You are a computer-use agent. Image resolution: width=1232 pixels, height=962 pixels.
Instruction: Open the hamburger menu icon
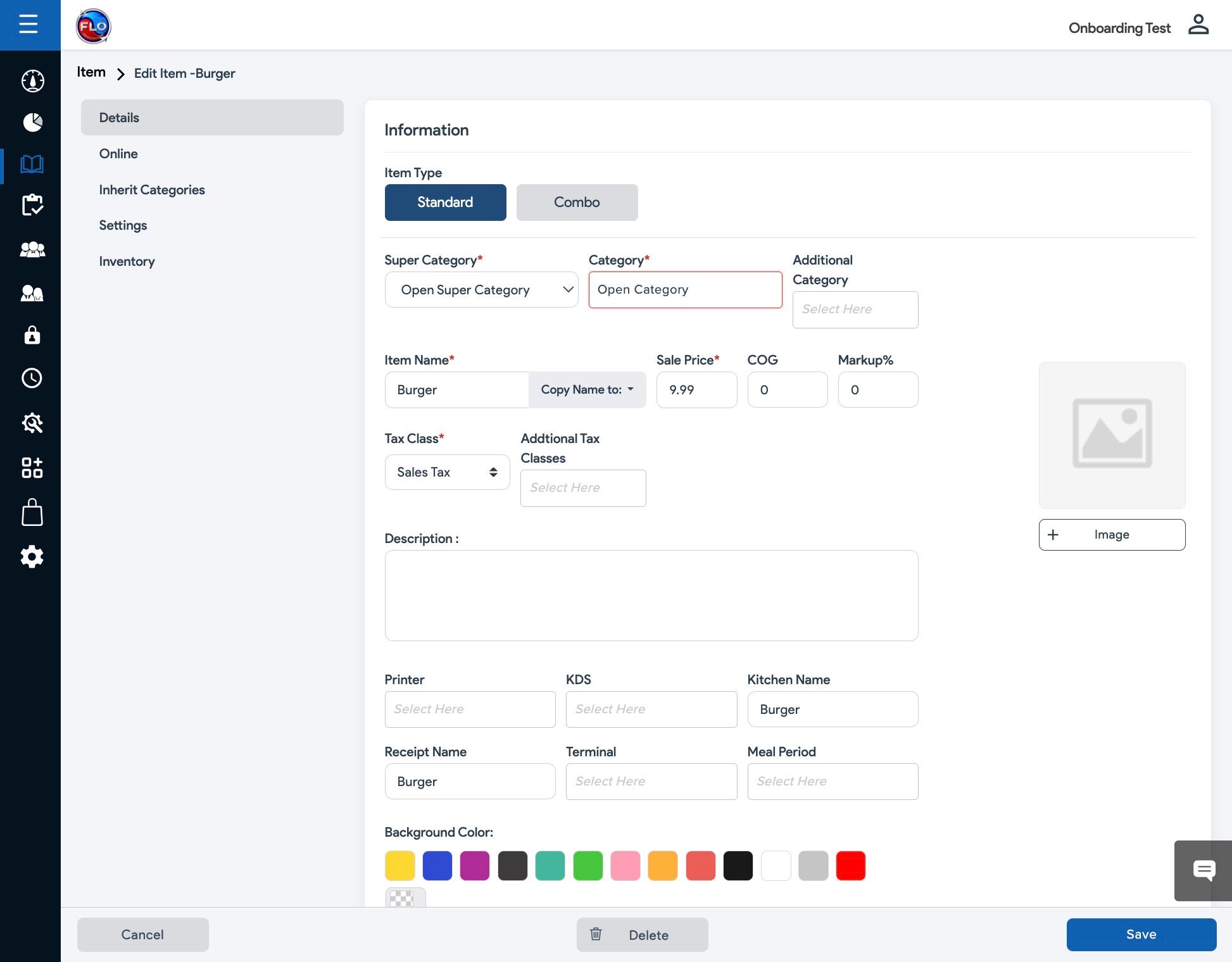click(28, 25)
